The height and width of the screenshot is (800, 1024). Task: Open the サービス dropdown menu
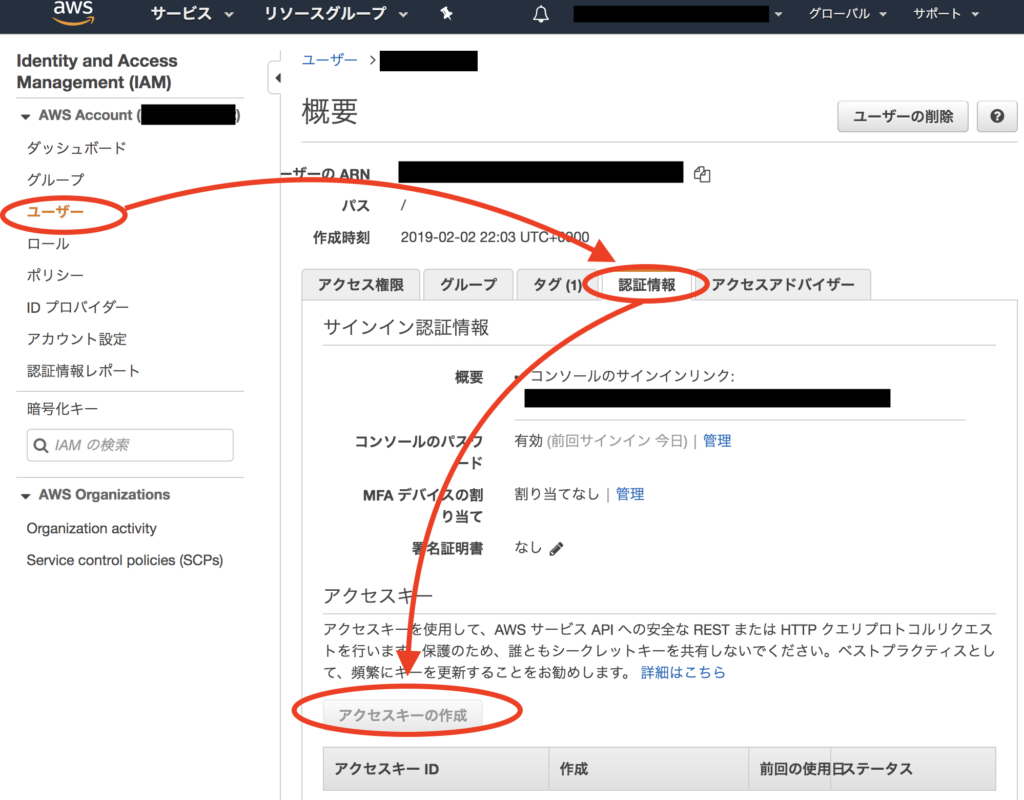coord(192,14)
